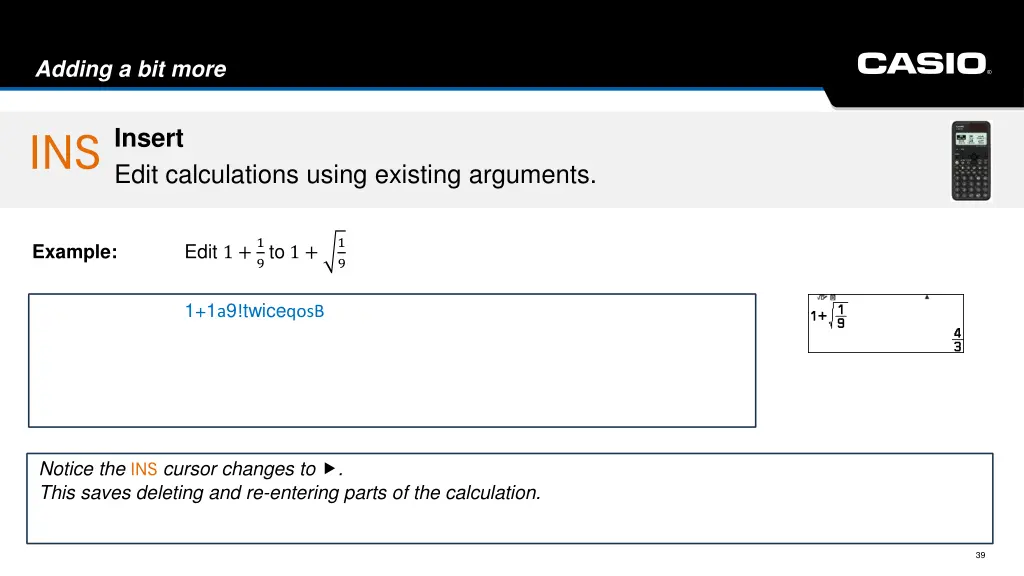Click the large orange INS symbol

(65, 153)
